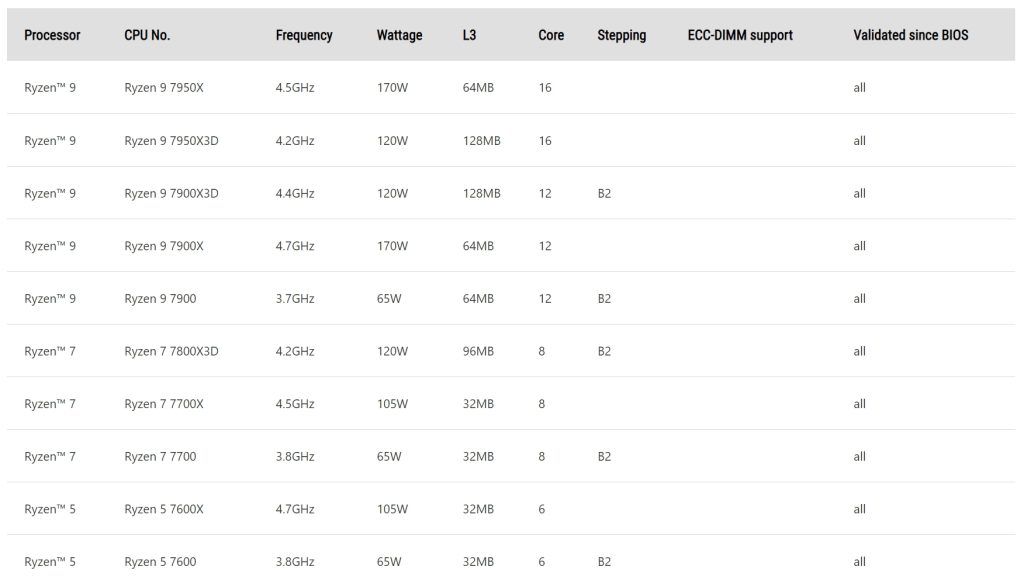Click the Processor column header

(52, 35)
